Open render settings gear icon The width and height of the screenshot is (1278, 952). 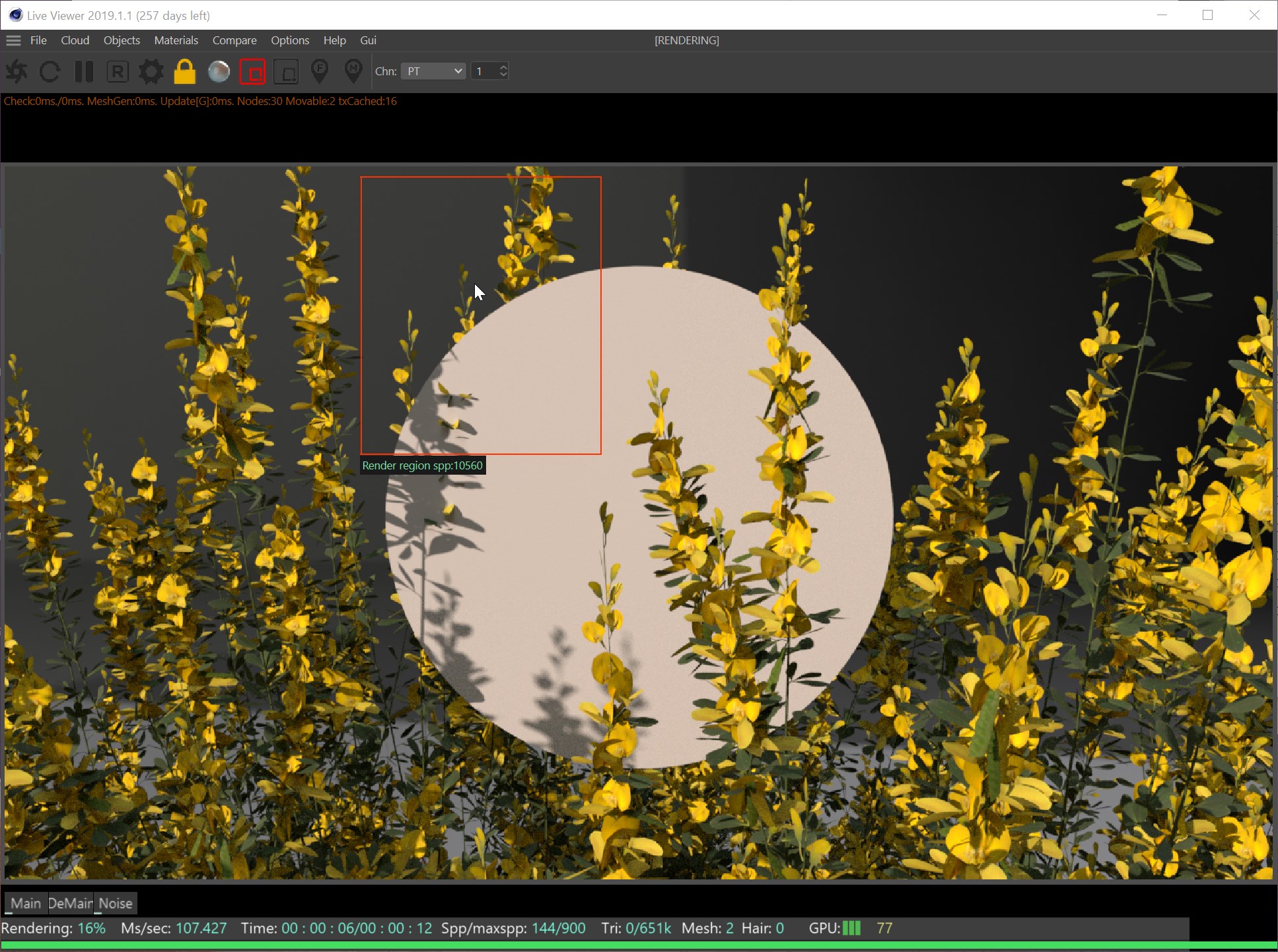click(151, 71)
